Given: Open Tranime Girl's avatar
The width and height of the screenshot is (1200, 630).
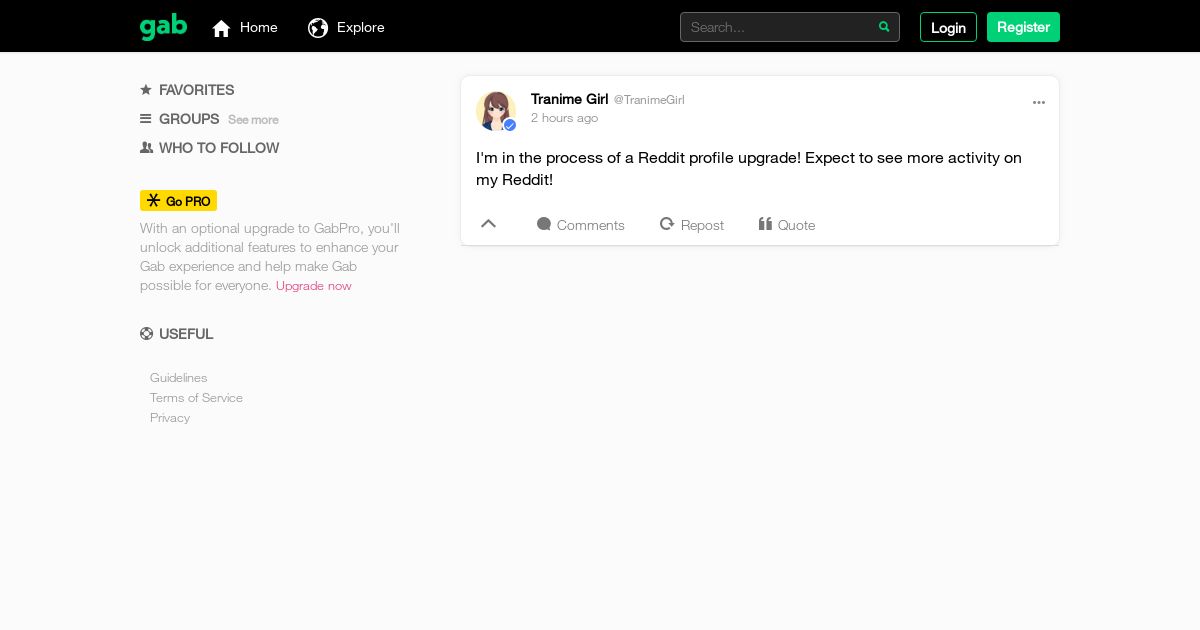Looking at the screenshot, I should 496,111.
